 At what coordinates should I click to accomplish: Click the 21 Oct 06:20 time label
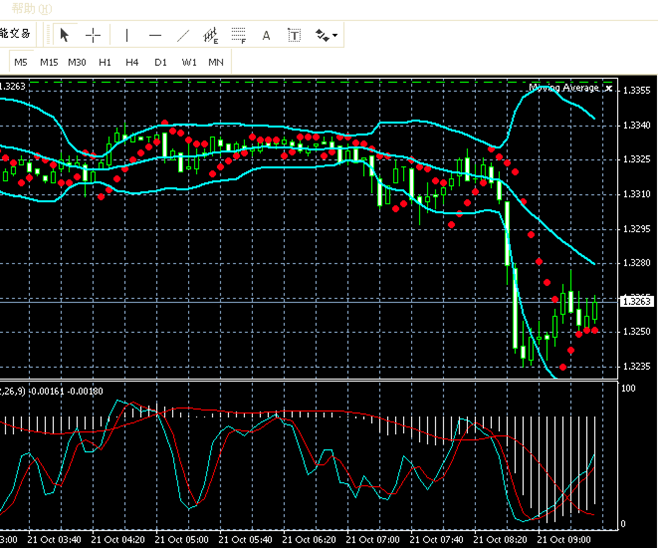[309, 540]
